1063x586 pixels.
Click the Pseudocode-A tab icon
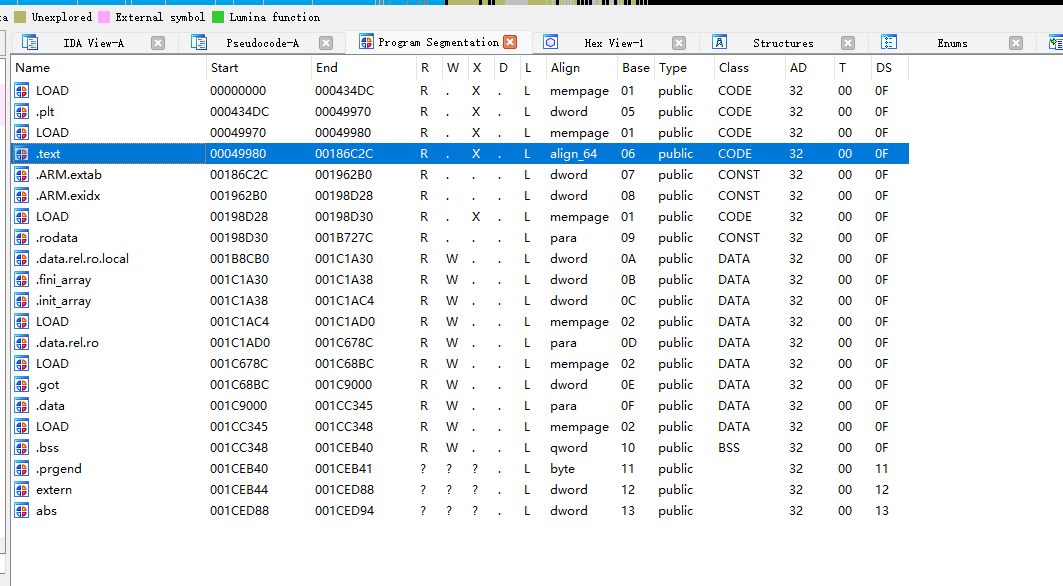(199, 43)
